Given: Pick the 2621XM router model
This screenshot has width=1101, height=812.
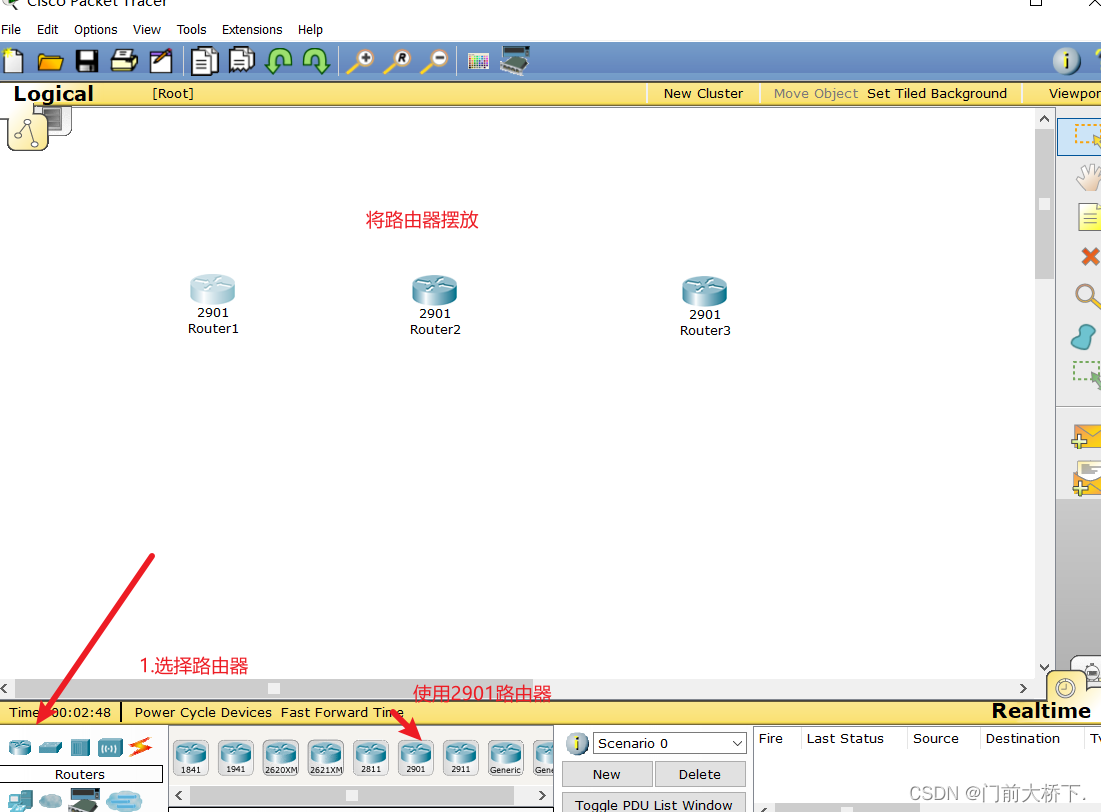Looking at the screenshot, I should (x=326, y=757).
